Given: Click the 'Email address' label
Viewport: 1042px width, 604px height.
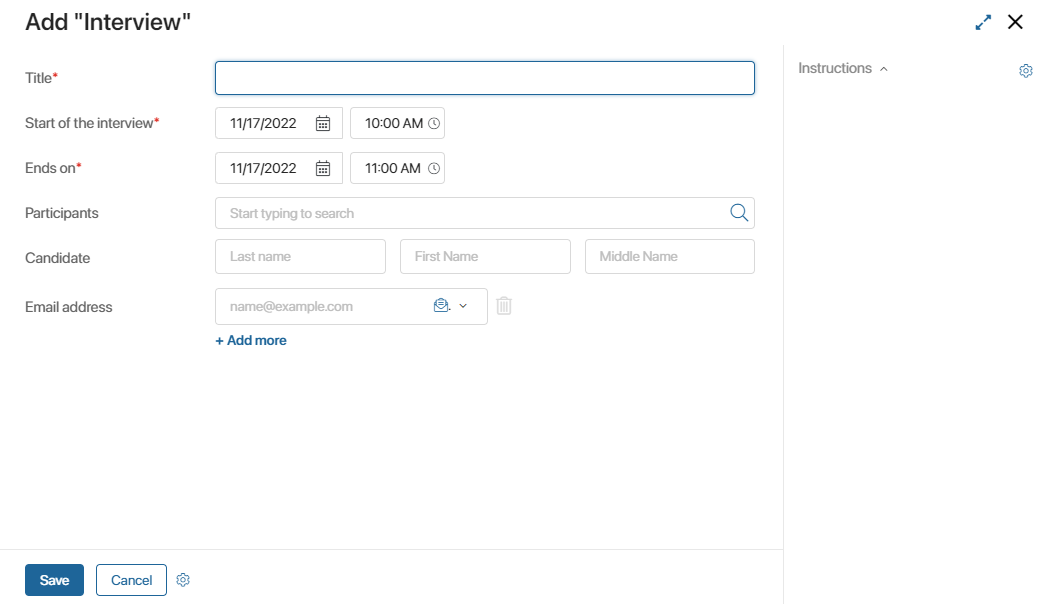Looking at the screenshot, I should click(69, 307).
